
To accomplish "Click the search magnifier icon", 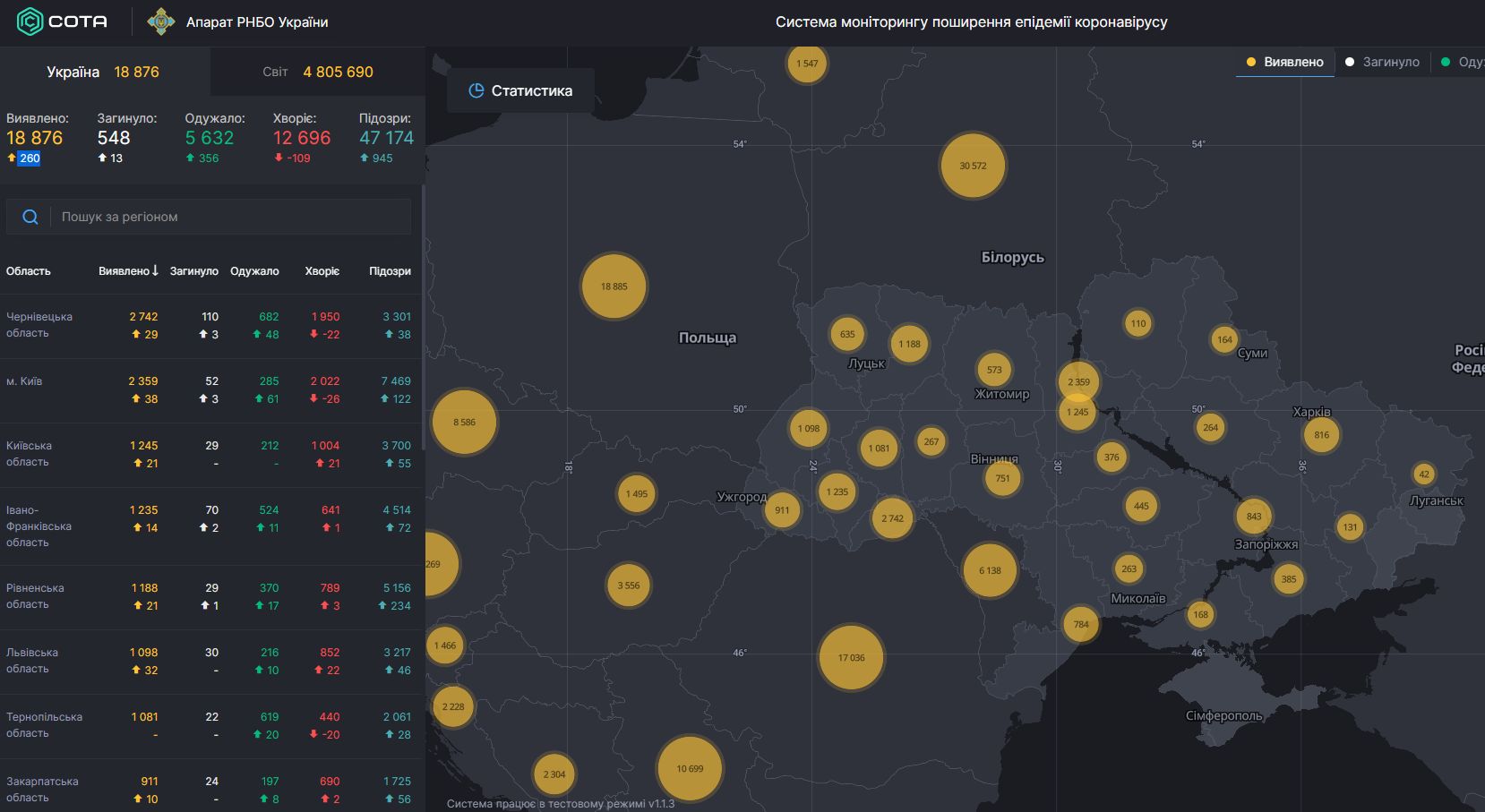I will click(30, 217).
